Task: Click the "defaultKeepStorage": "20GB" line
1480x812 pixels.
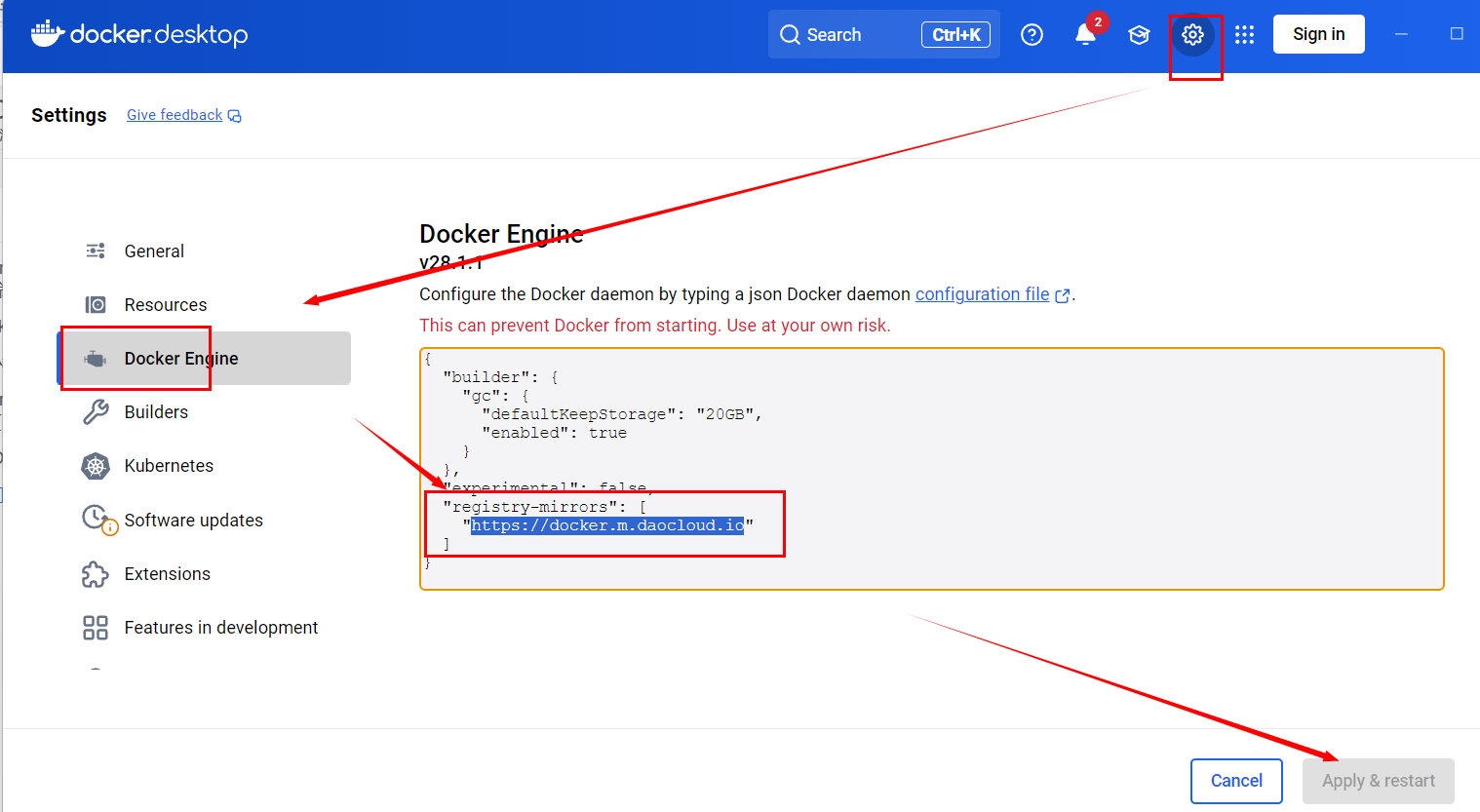Action: pyautogui.click(x=622, y=414)
